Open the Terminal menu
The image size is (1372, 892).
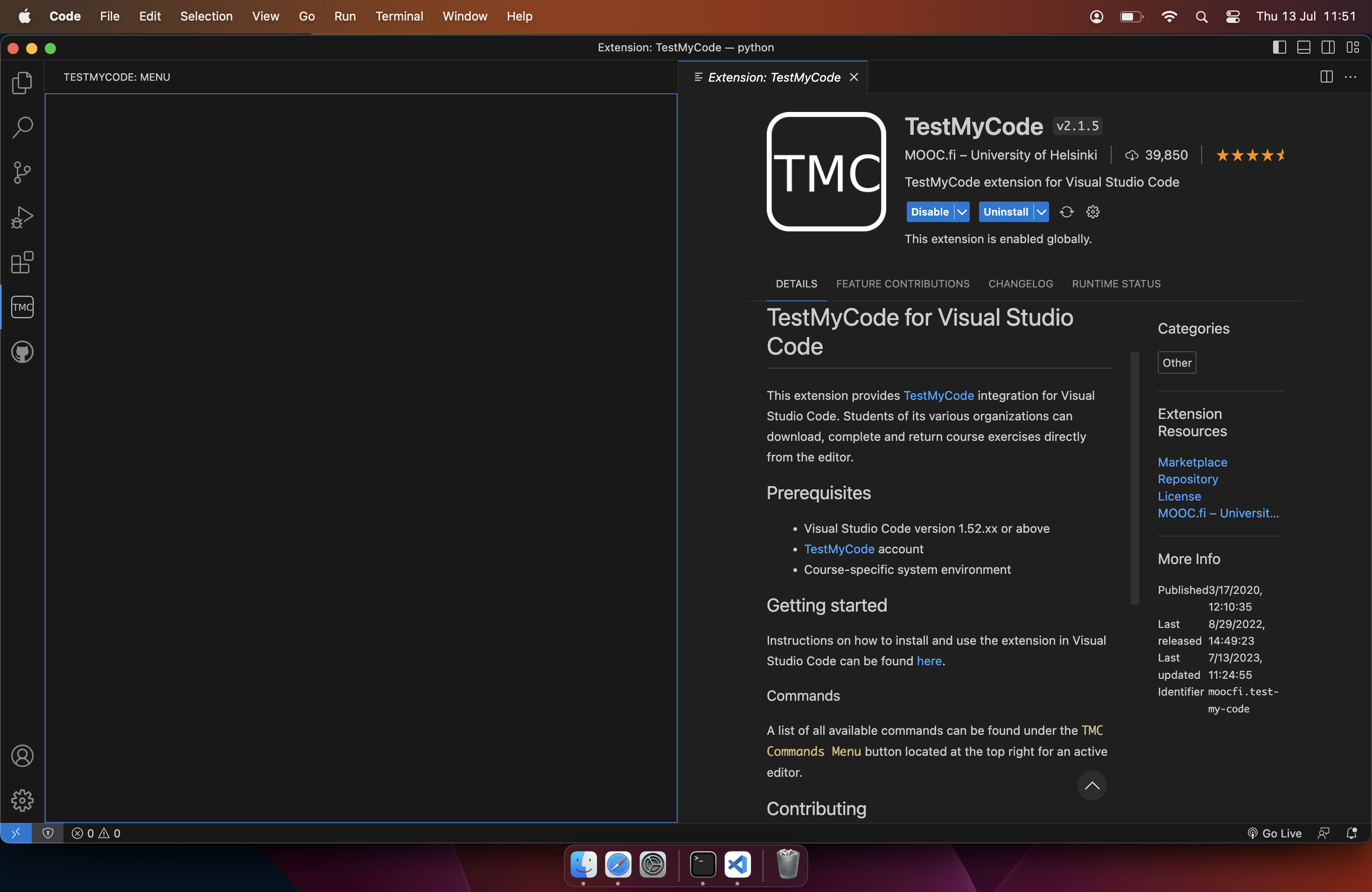coord(399,16)
